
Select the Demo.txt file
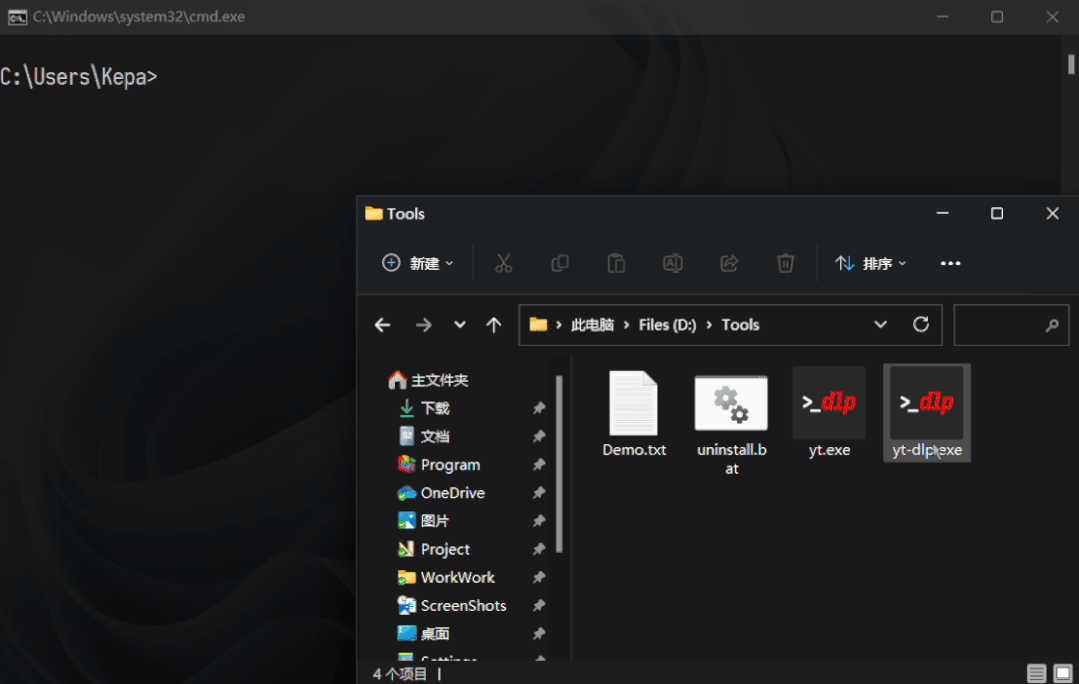coord(634,414)
